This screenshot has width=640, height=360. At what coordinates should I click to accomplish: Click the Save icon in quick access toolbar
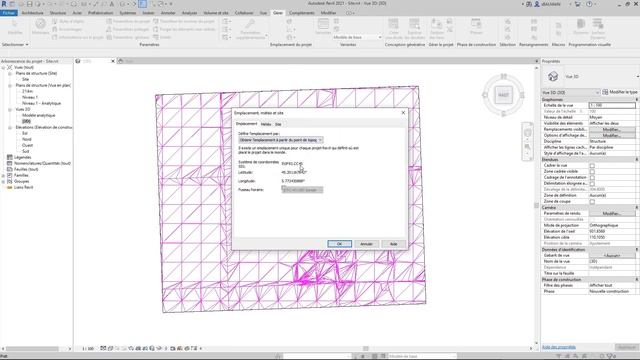(29, 4)
